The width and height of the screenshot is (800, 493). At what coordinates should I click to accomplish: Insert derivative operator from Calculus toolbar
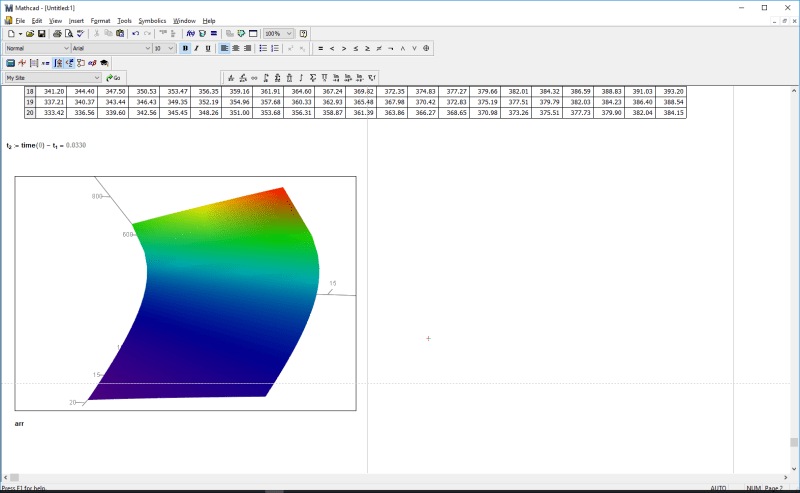pos(231,78)
